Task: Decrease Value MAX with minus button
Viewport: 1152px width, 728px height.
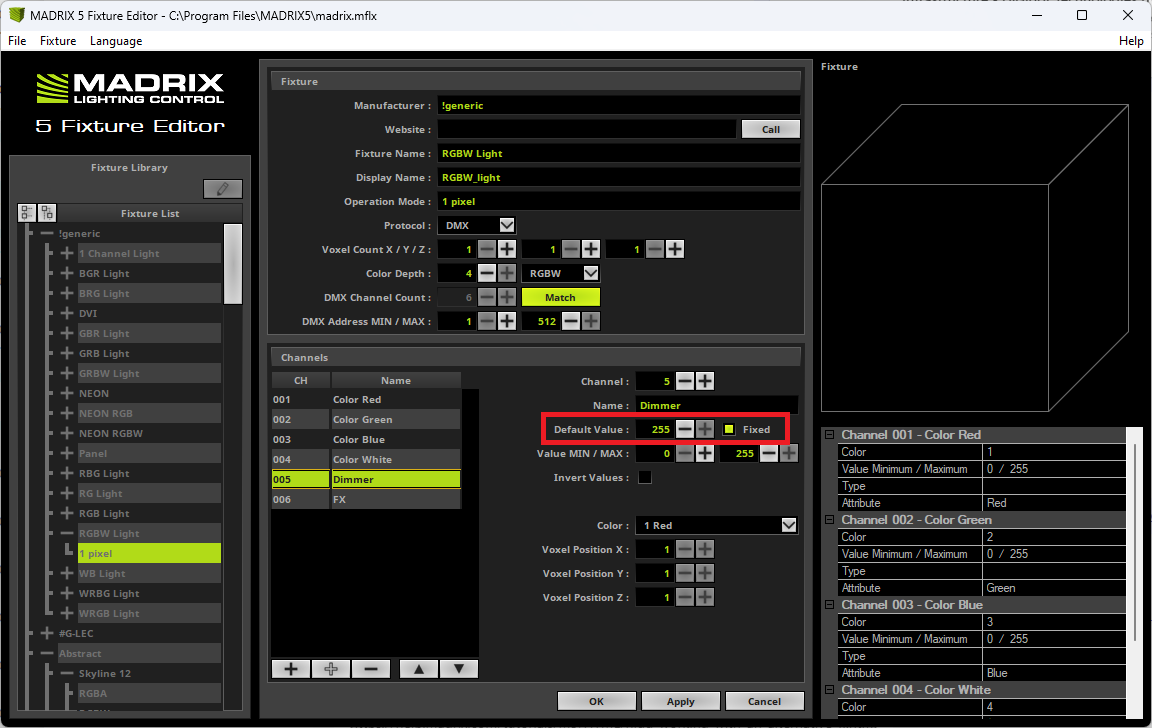Action: [768, 453]
